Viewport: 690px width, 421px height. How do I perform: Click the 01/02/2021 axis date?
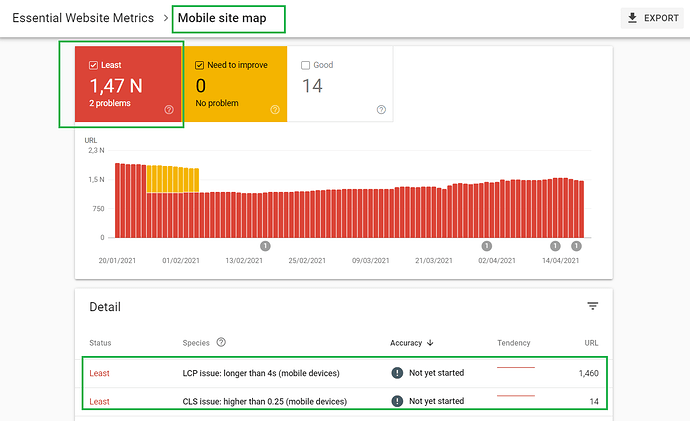(181, 260)
